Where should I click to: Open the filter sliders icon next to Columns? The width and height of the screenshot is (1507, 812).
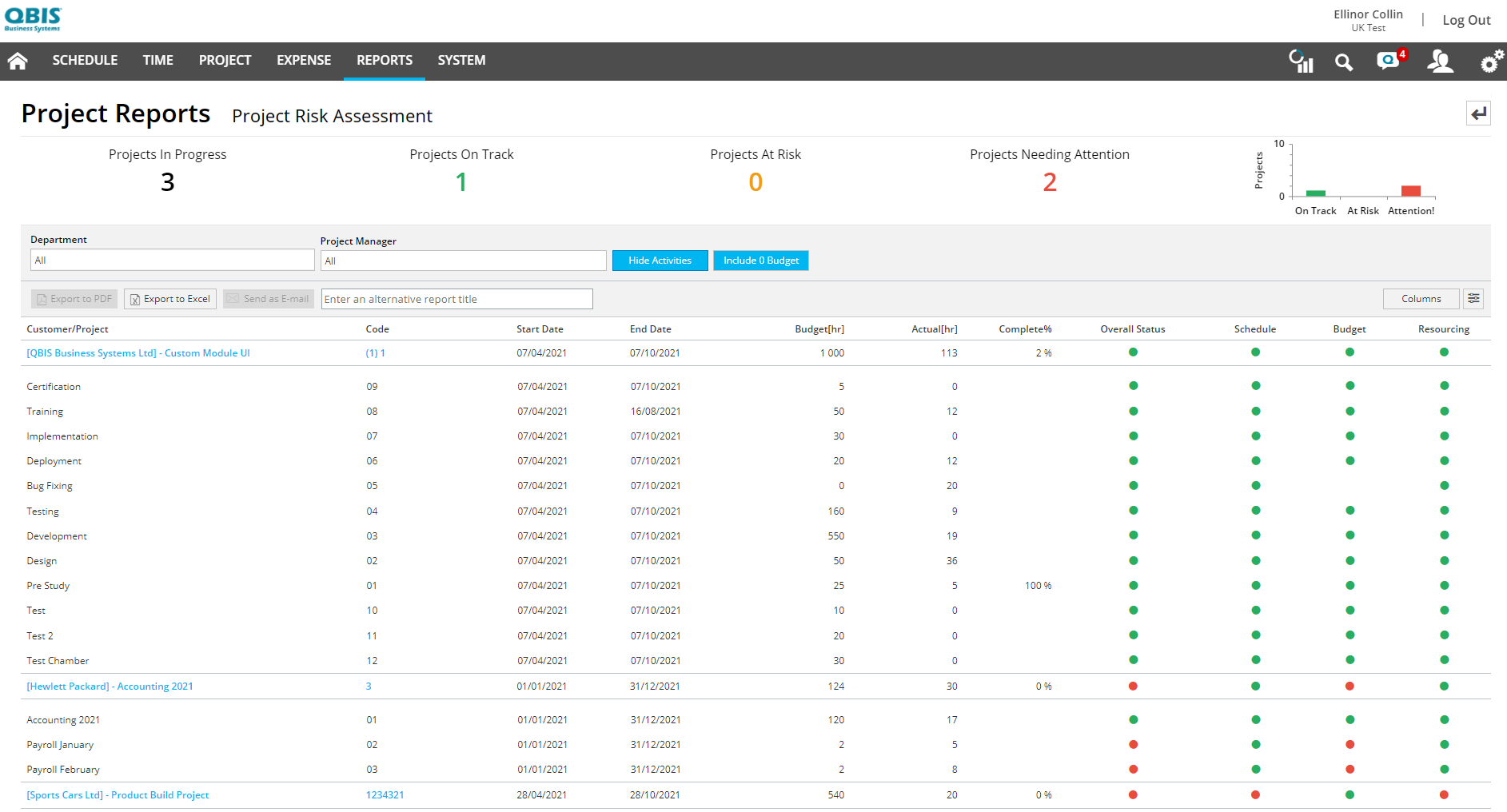click(x=1473, y=298)
